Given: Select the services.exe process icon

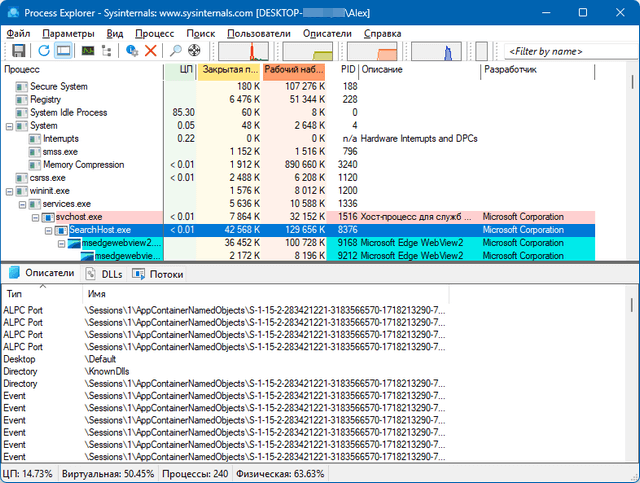Looking at the screenshot, I should pyautogui.click(x=35, y=204).
